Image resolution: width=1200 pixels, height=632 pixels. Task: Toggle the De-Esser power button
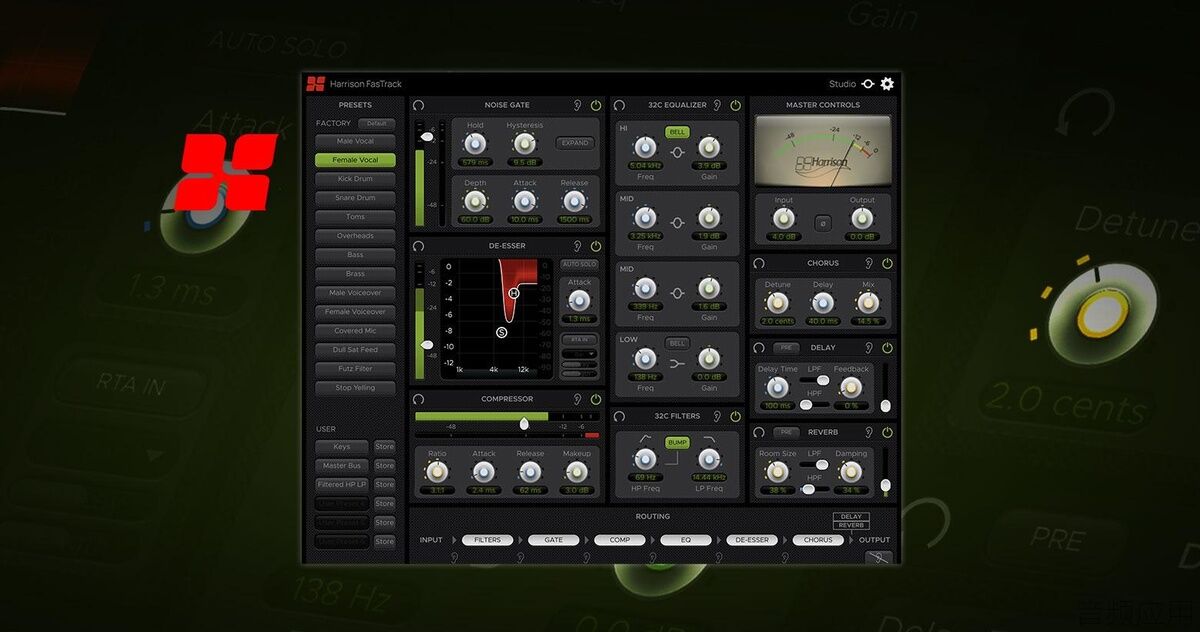point(596,246)
